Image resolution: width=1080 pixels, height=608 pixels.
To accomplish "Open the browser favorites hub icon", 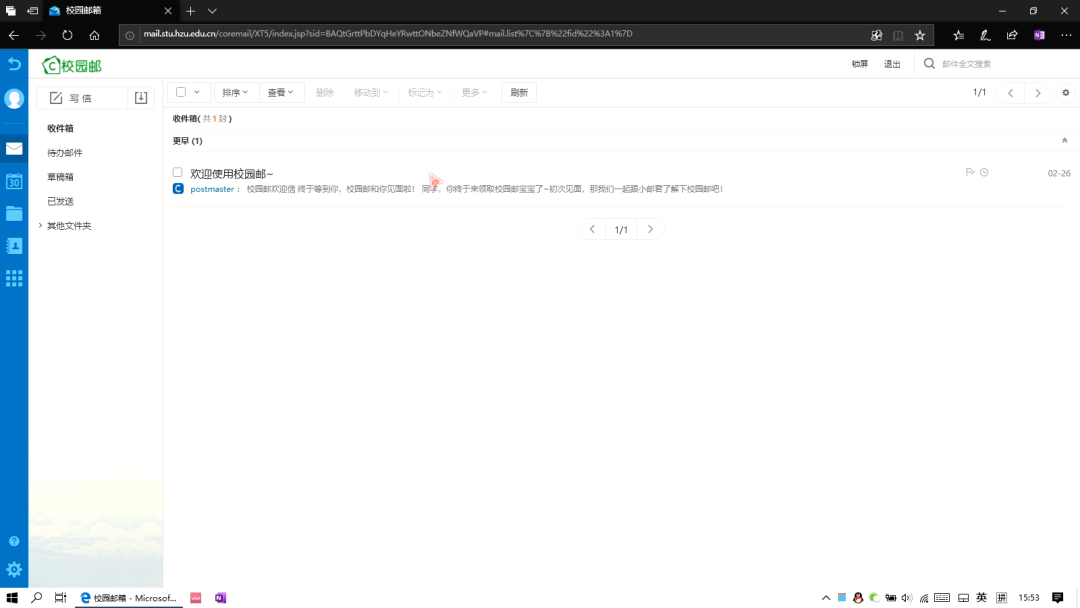I will click(x=958, y=35).
